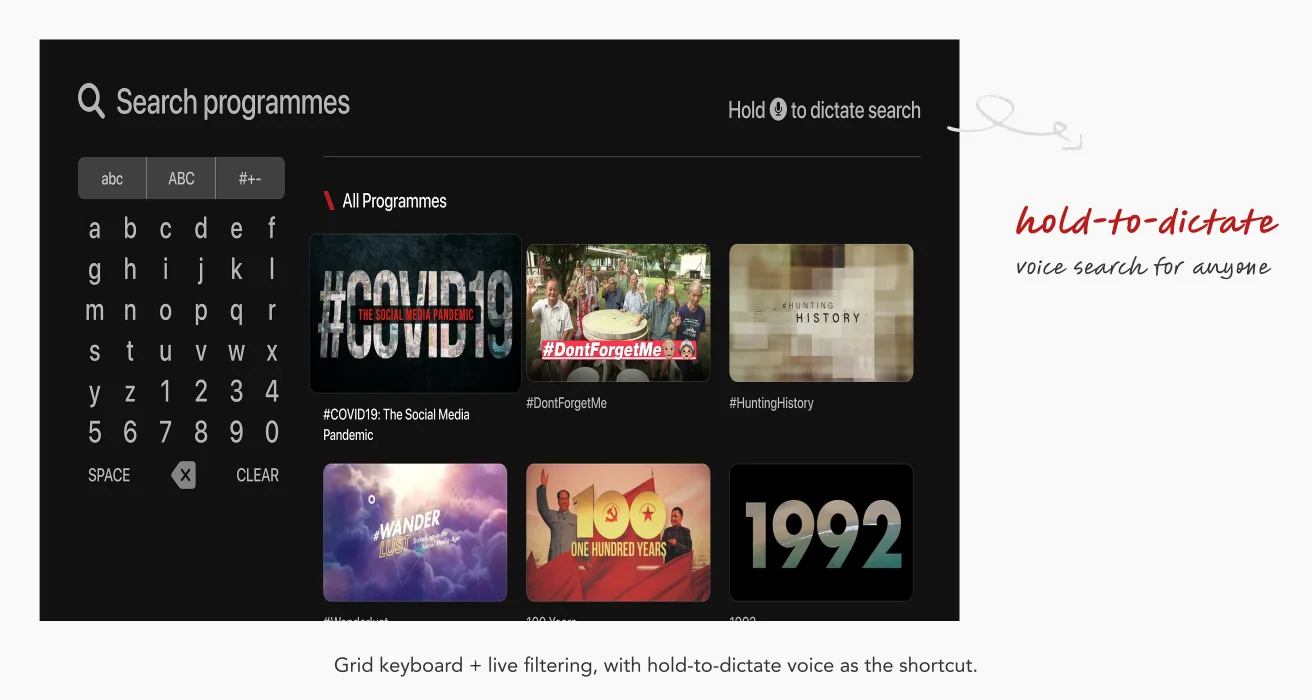Click the search magnifier icon
The height and width of the screenshot is (700, 1312).
point(91,101)
